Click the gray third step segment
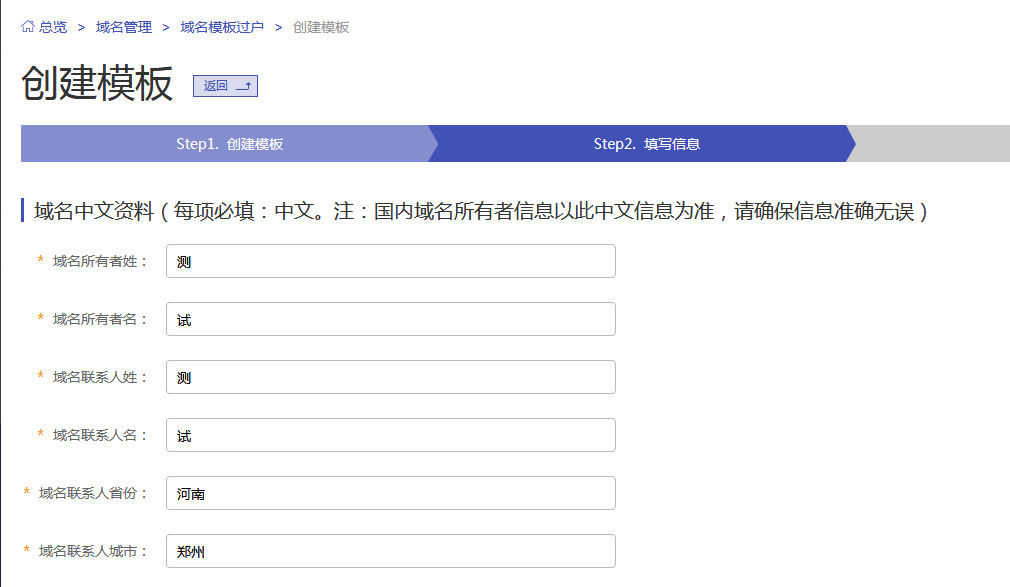 coord(932,144)
